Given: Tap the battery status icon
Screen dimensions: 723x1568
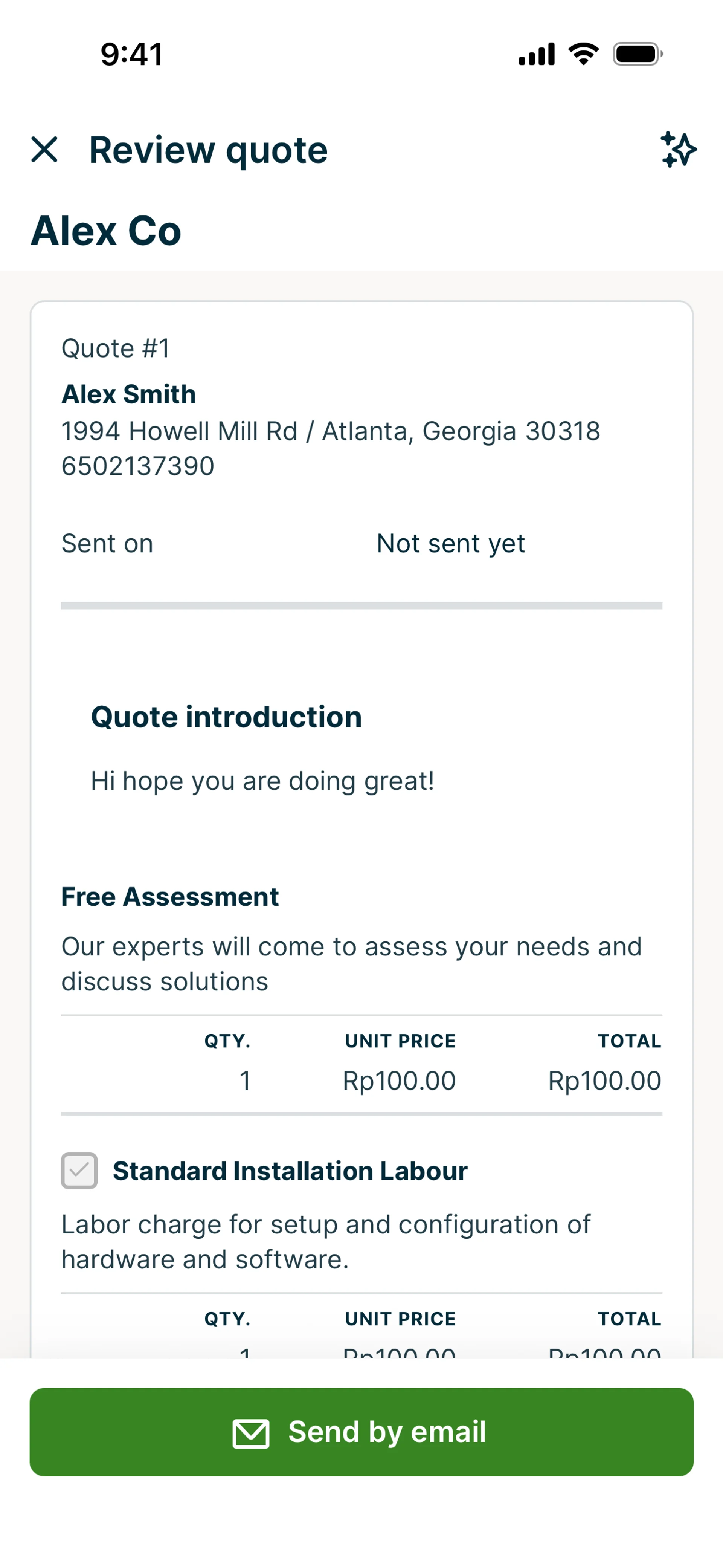Looking at the screenshot, I should point(637,54).
